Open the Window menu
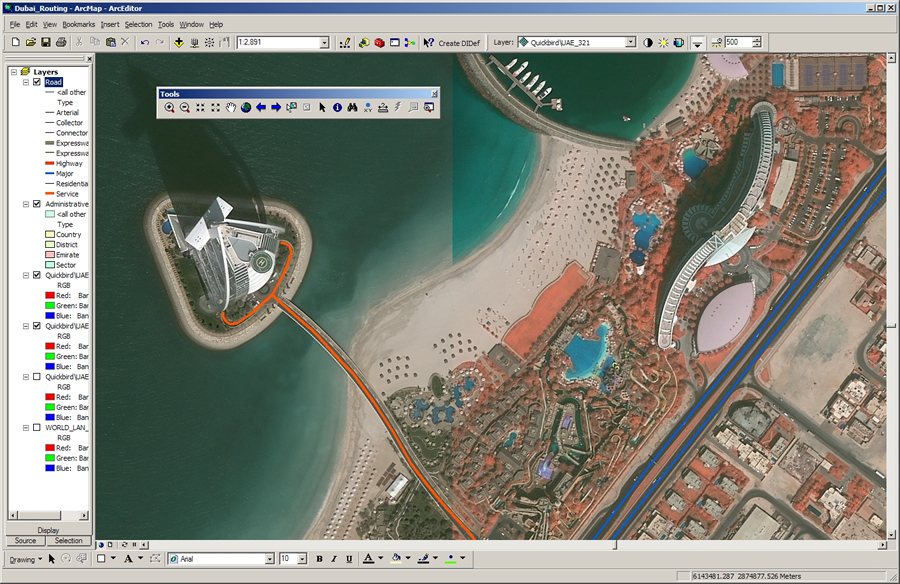The image size is (900, 584). coord(191,25)
